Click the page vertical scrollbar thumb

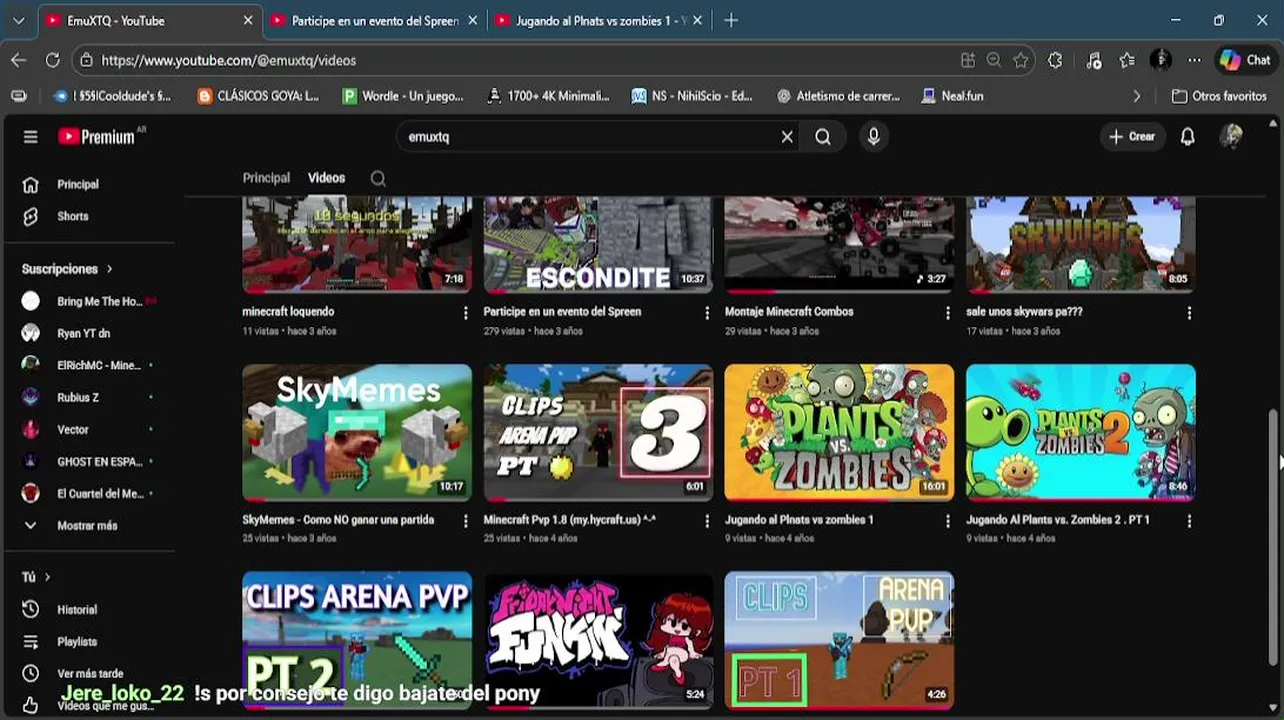1273,535
